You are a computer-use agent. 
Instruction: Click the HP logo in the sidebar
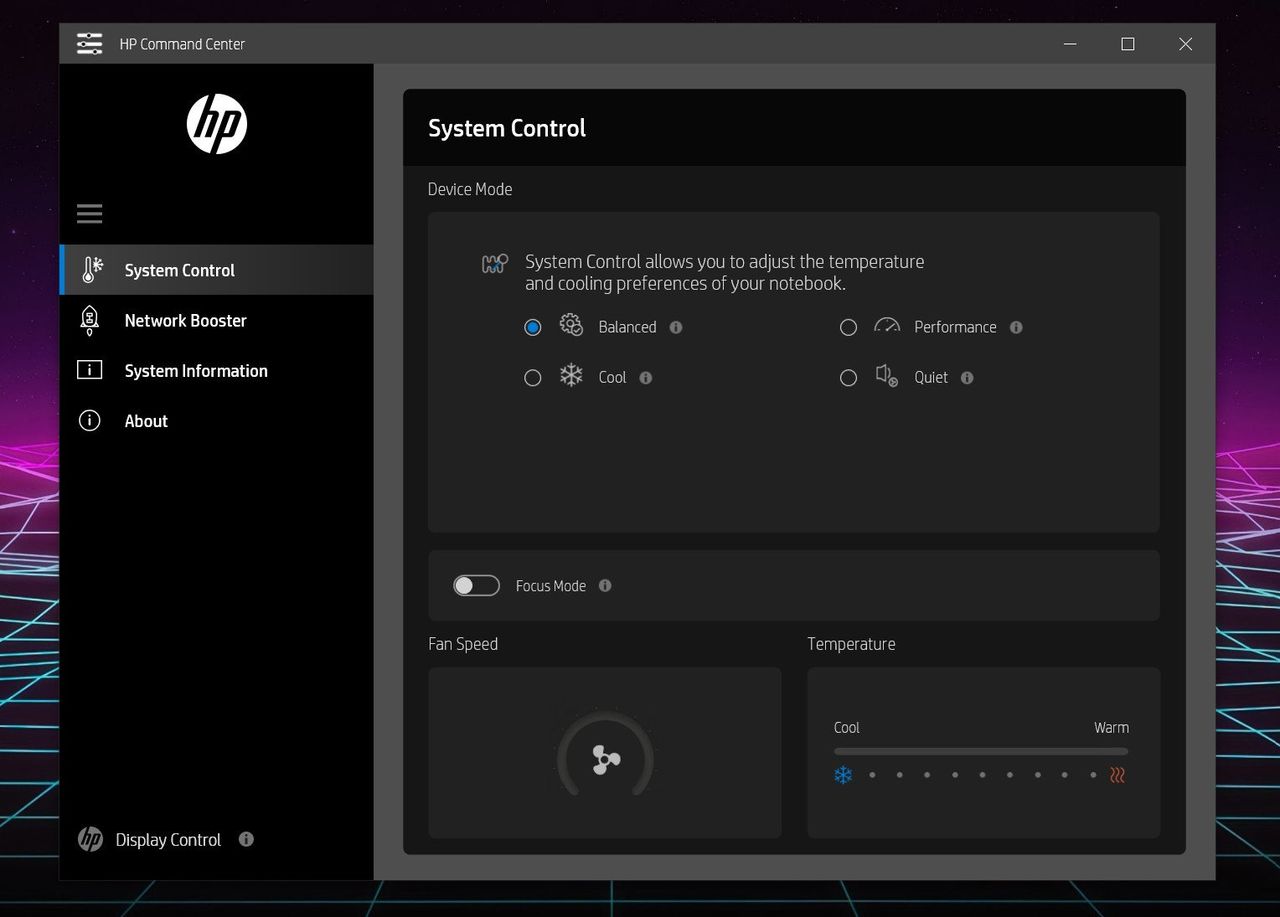point(216,124)
